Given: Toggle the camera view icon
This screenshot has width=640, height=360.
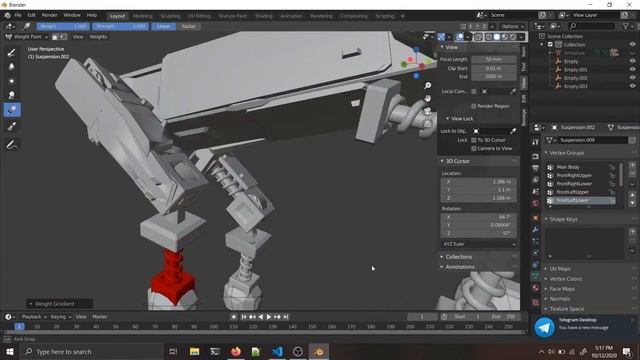Looking at the screenshot, I should tap(427, 111).
